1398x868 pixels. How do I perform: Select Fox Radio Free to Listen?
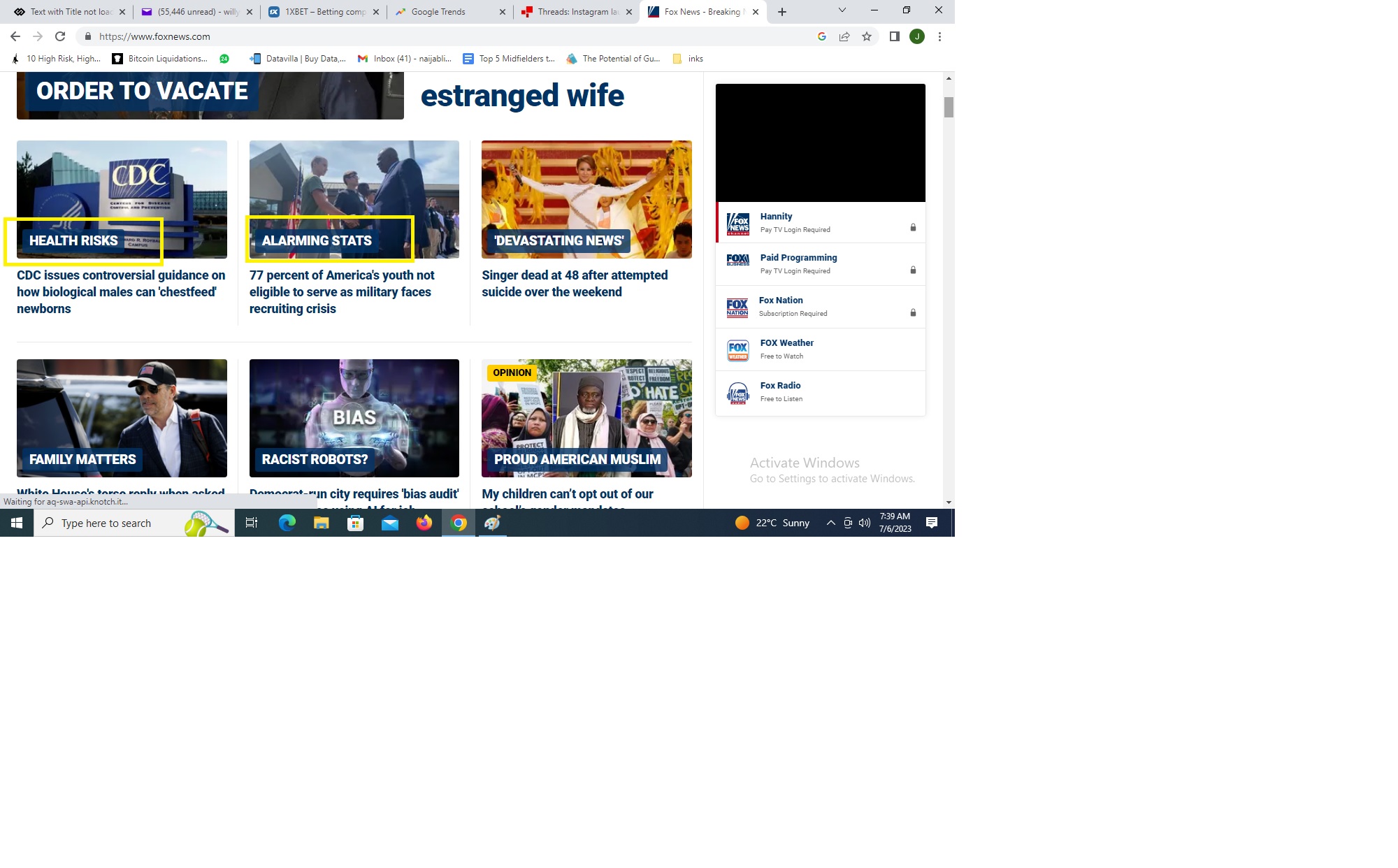click(821, 393)
